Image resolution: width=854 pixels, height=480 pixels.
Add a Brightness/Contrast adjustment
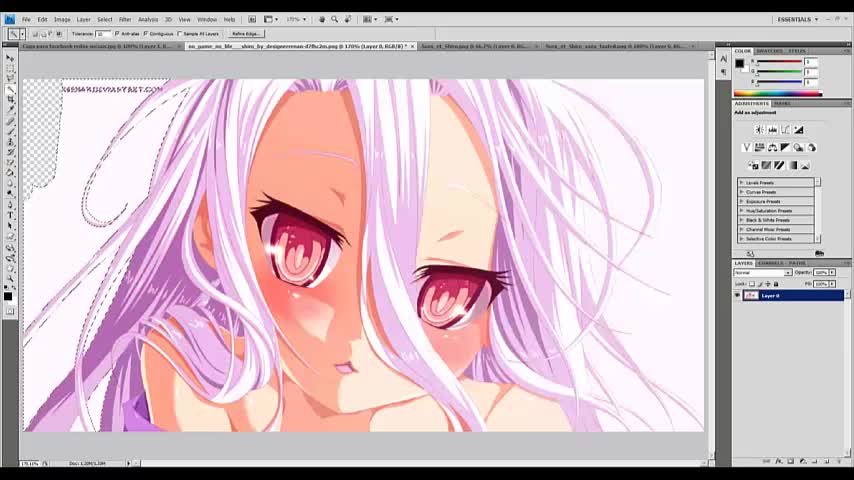click(759, 130)
